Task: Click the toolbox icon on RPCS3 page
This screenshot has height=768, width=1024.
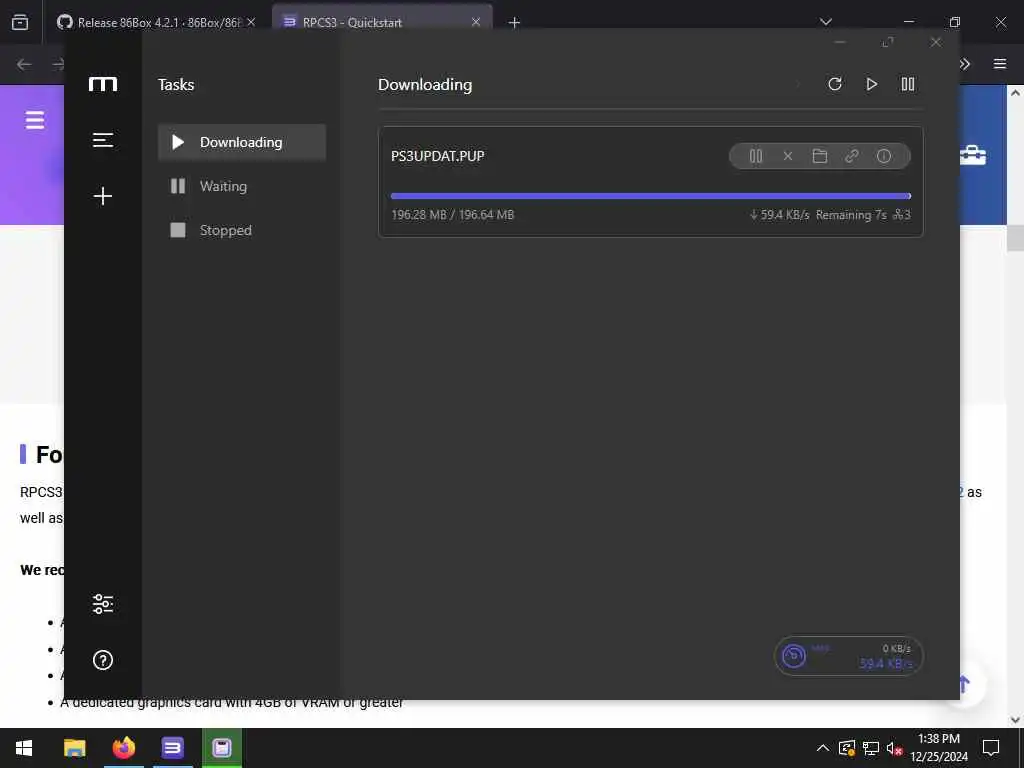Action: point(973,155)
